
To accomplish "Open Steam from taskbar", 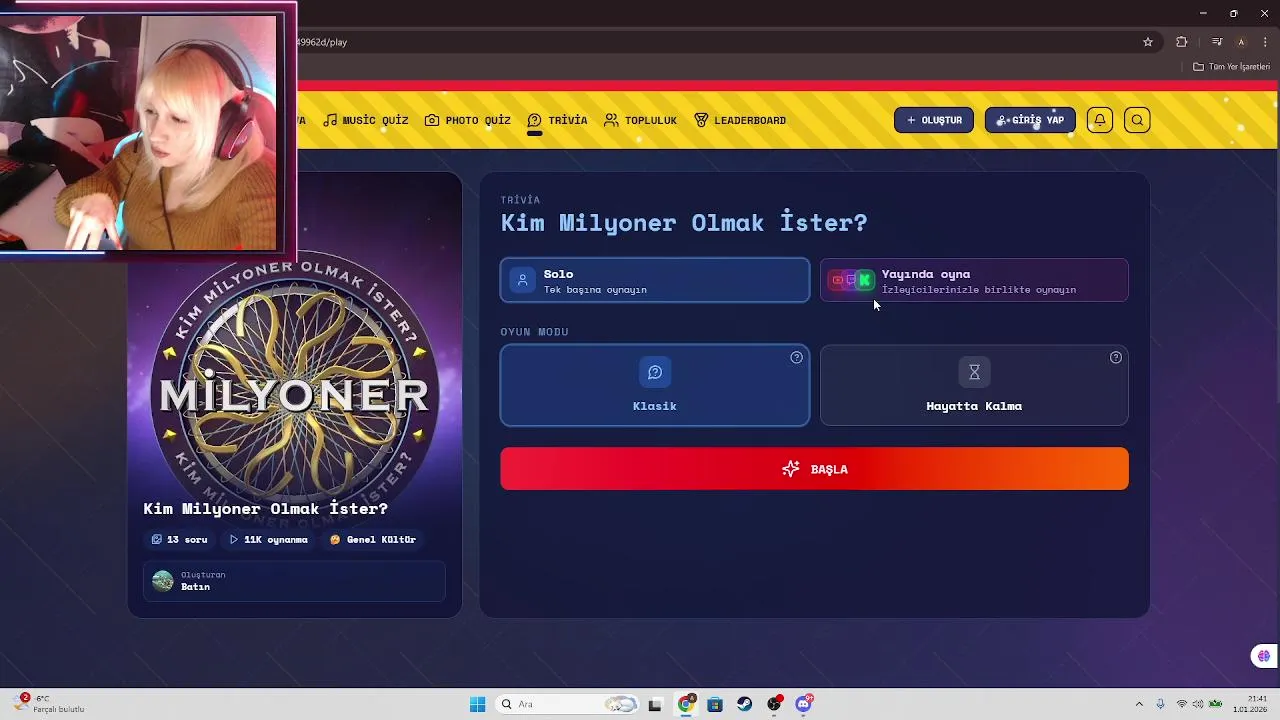I will click(x=745, y=704).
